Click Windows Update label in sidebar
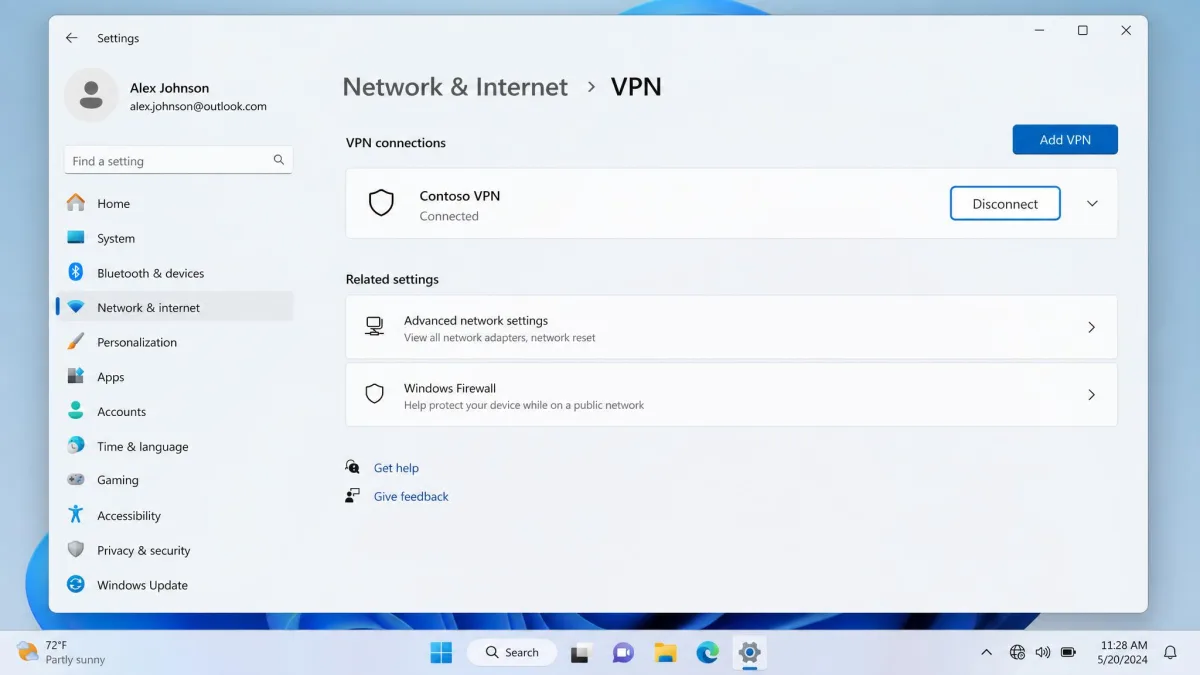The height and width of the screenshot is (675, 1200). (x=142, y=585)
